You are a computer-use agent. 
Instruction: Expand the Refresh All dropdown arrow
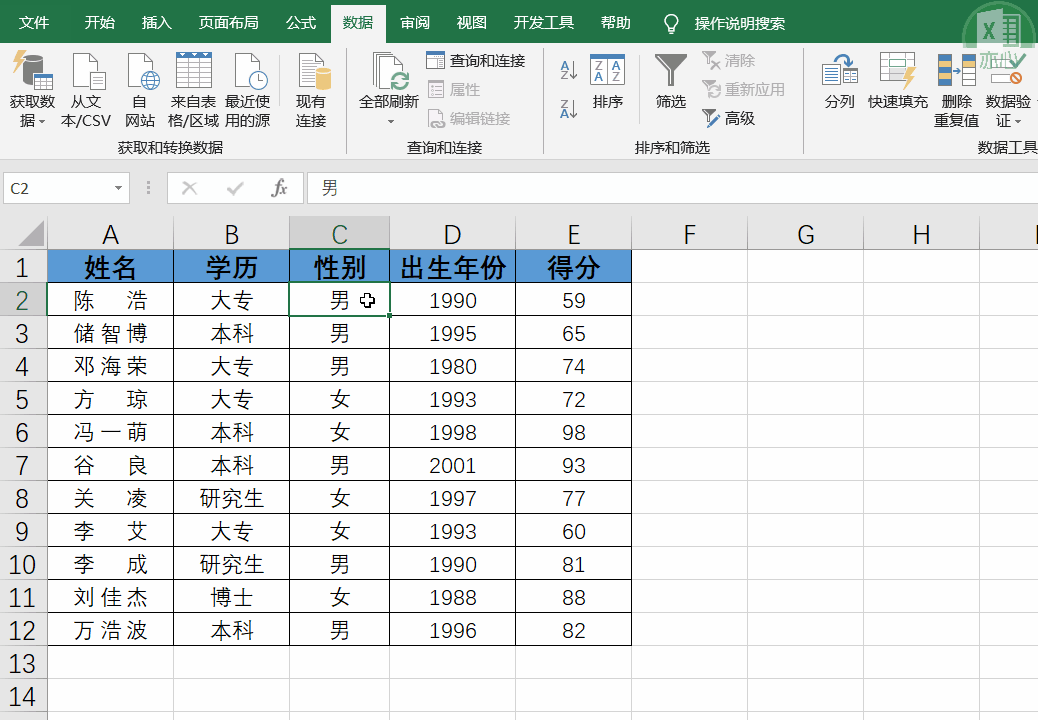coord(390,122)
